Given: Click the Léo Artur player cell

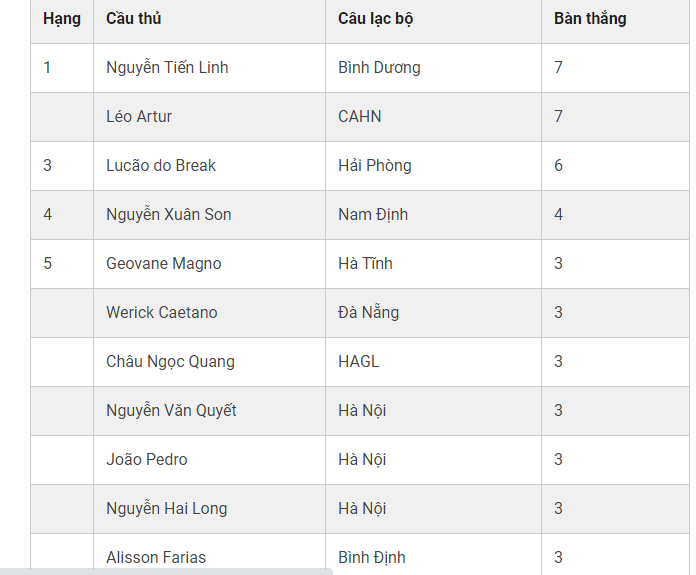Looking at the screenshot, I should pyautogui.click(x=139, y=117).
